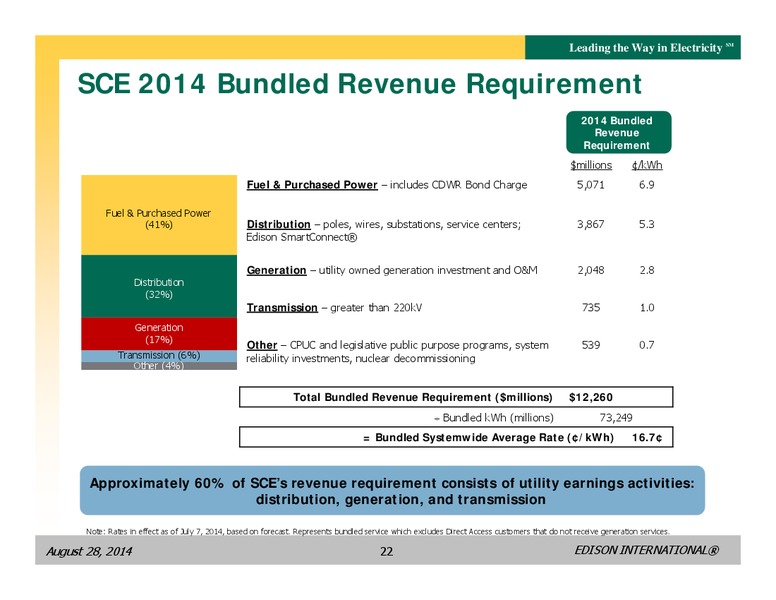The height and width of the screenshot is (600, 776).
Task: Click the 'August 28, 2014' footer date
Action: pyautogui.click(x=89, y=551)
